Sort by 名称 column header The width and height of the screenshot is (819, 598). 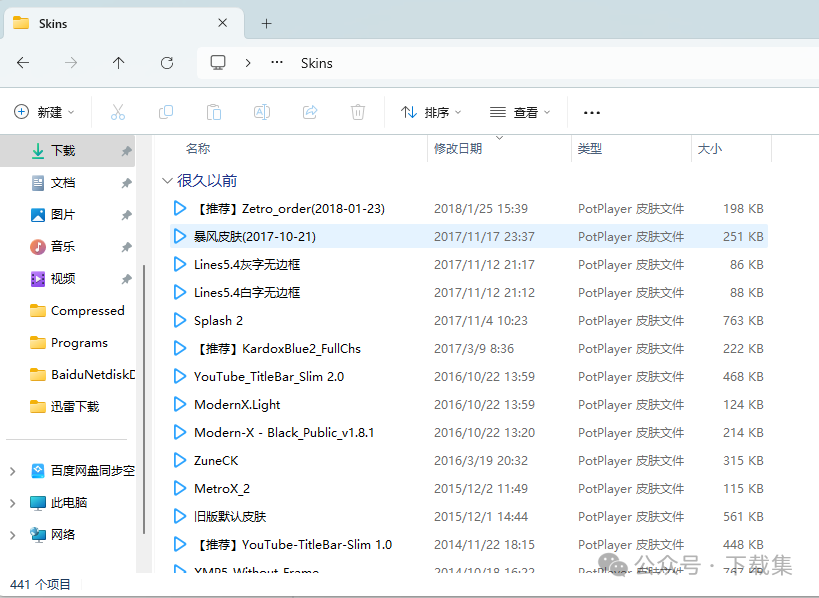click(x=197, y=149)
